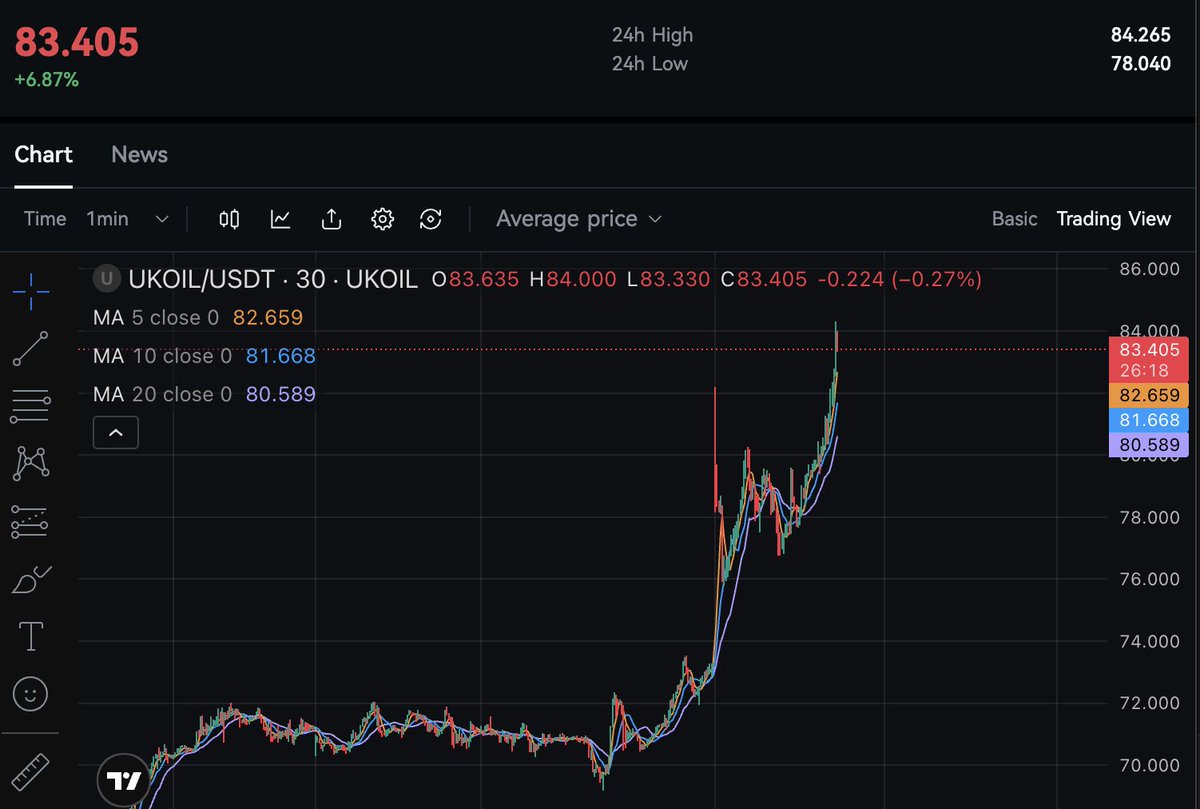Select the brush drawing tool
This screenshot has height=809, width=1200.
(x=31, y=579)
